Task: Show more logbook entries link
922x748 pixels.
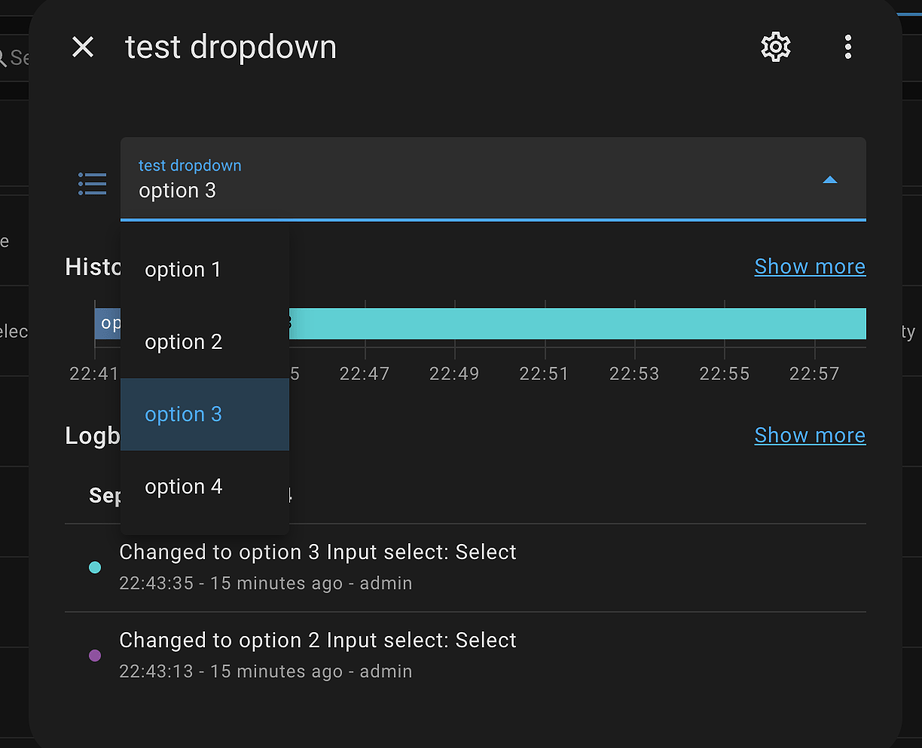Action: (x=809, y=435)
